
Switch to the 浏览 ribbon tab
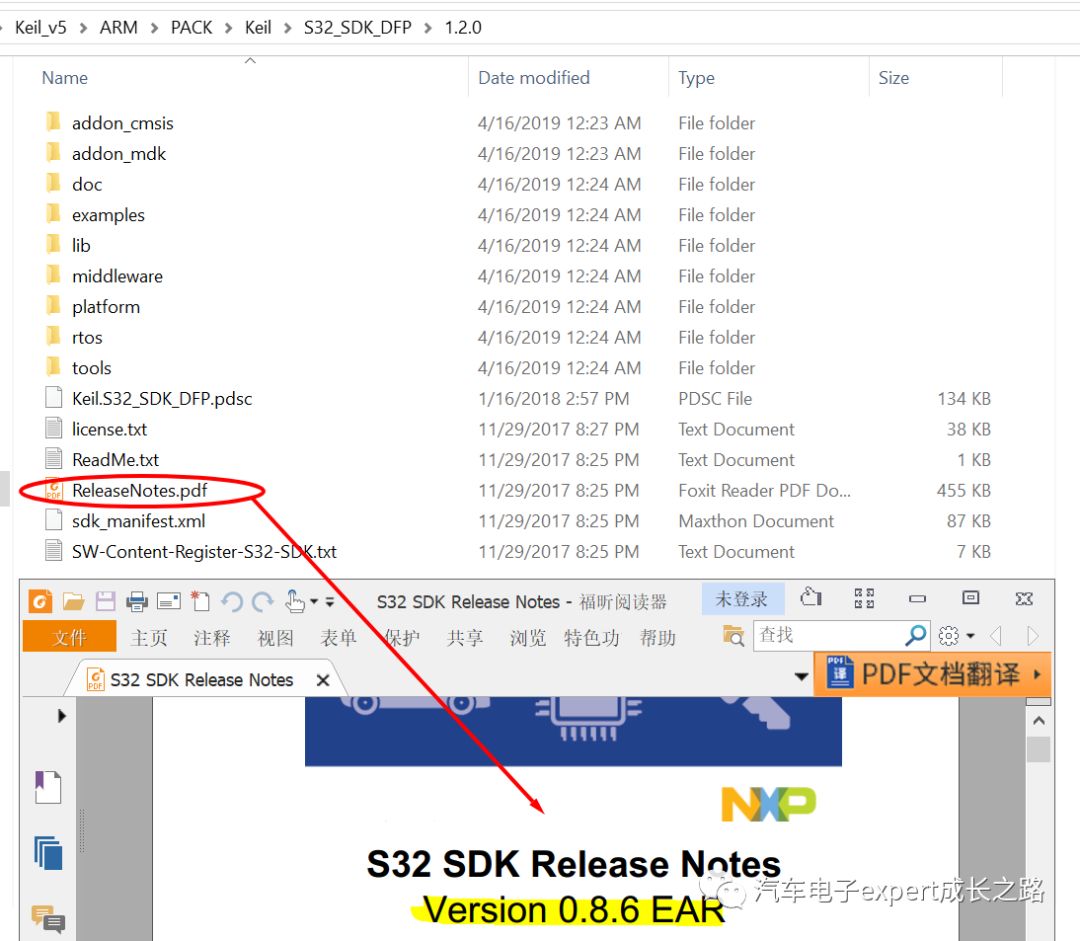click(x=528, y=638)
